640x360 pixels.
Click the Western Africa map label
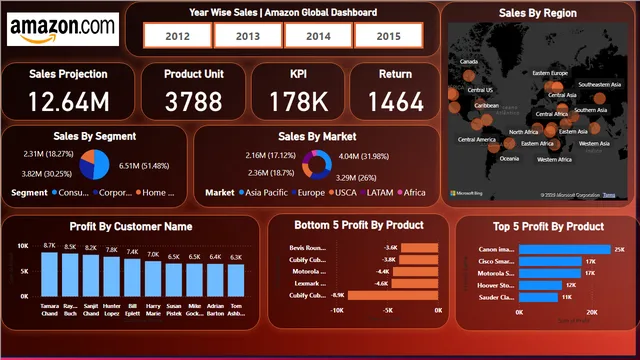pyautogui.click(x=554, y=159)
